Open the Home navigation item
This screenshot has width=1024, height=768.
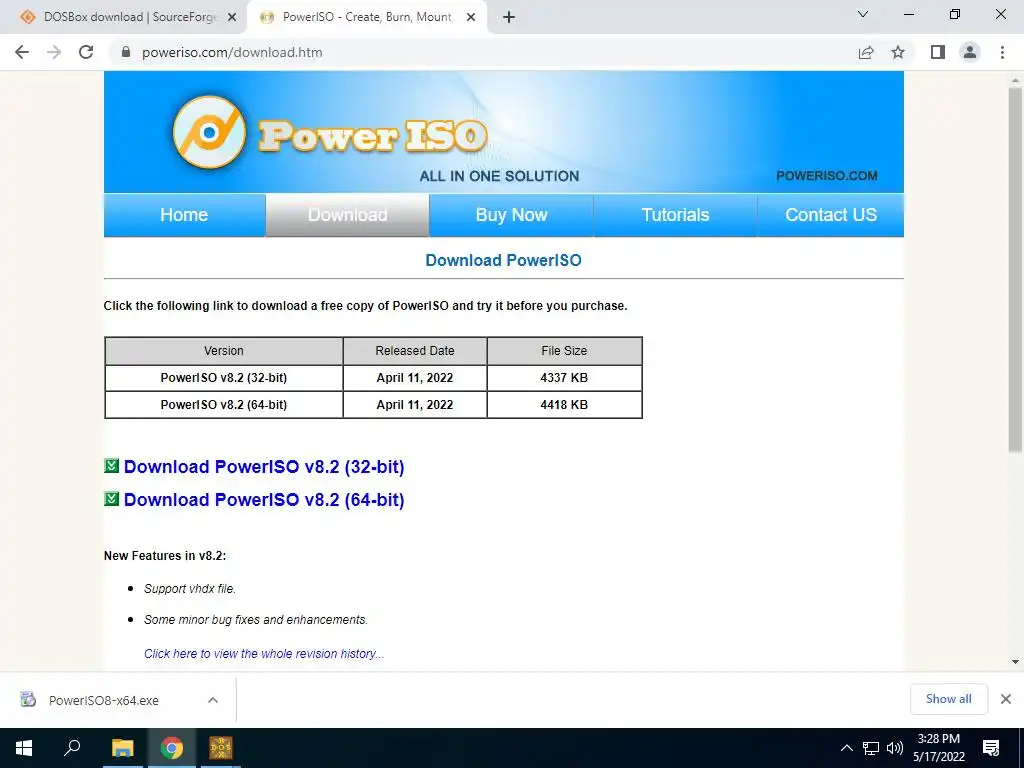click(x=184, y=215)
